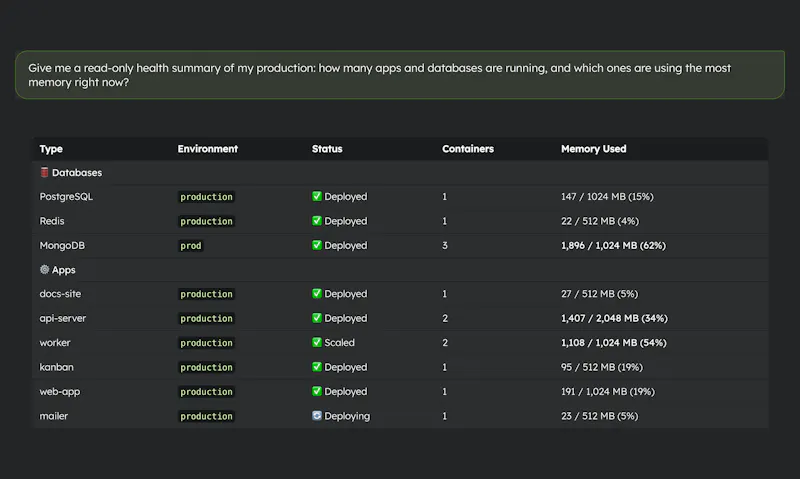Click the blue Deploying spinner icon
Image resolution: width=800 pixels, height=479 pixels.
pos(317,416)
